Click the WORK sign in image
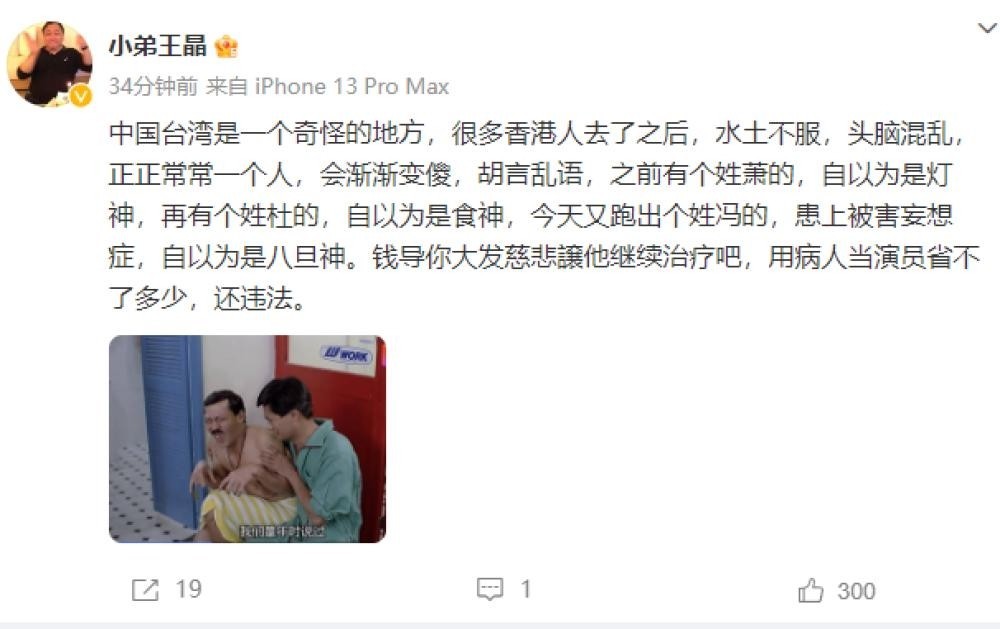 pyautogui.click(x=346, y=354)
